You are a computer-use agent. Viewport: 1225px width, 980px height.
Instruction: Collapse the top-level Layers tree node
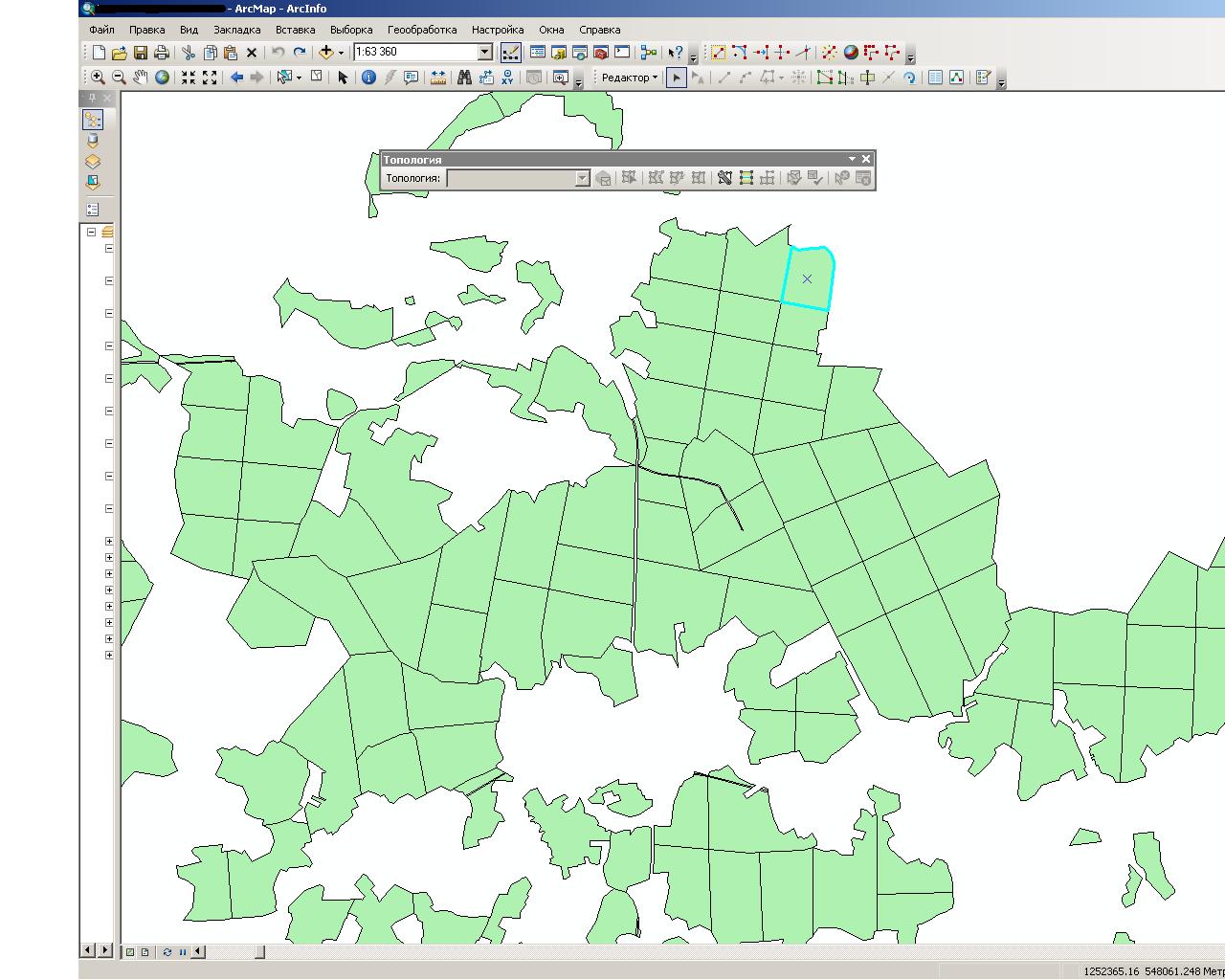(92, 232)
